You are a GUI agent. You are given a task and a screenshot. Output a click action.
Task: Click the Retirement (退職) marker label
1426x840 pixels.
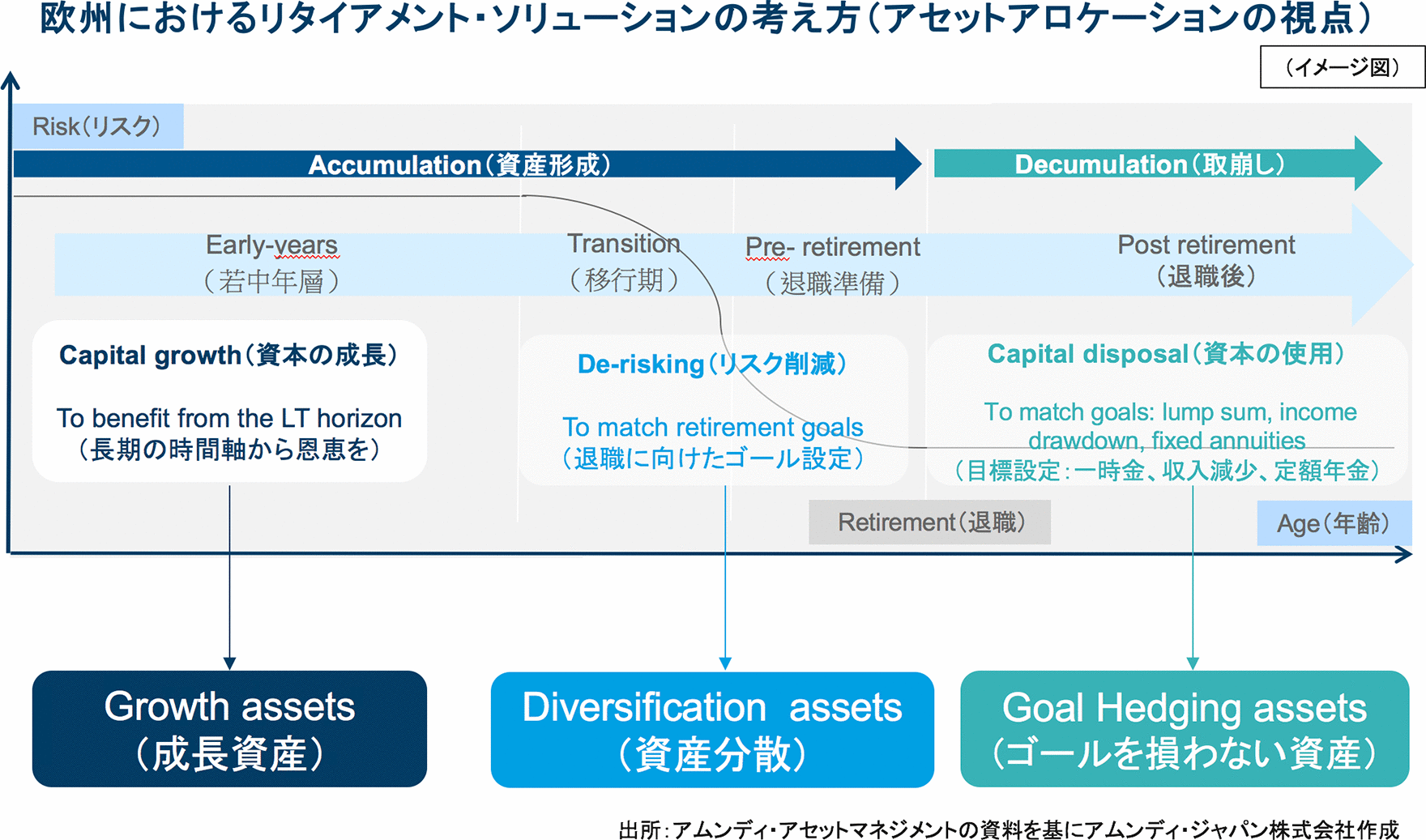[x=930, y=522]
